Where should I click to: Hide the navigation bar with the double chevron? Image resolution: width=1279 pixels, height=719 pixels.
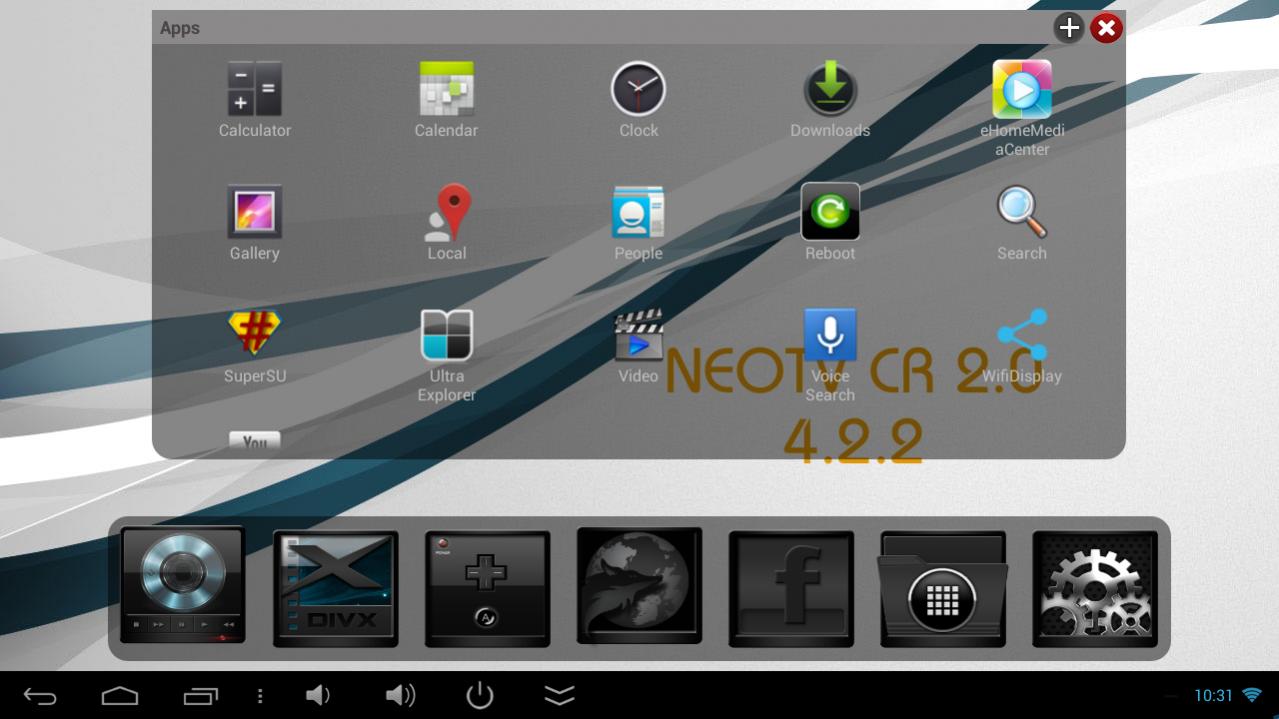(559, 695)
